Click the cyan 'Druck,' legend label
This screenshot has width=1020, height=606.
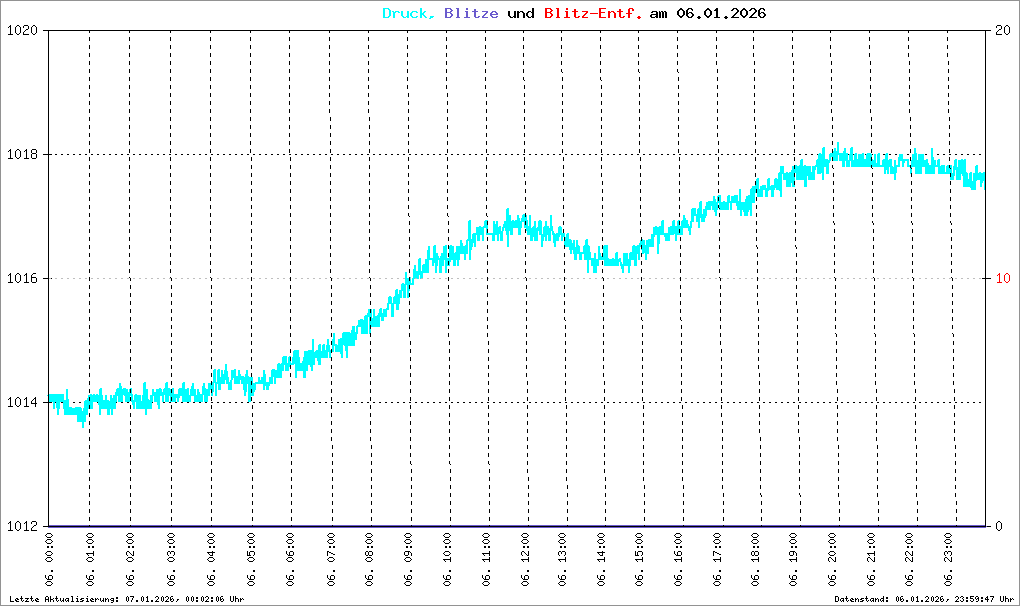coord(409,14)
